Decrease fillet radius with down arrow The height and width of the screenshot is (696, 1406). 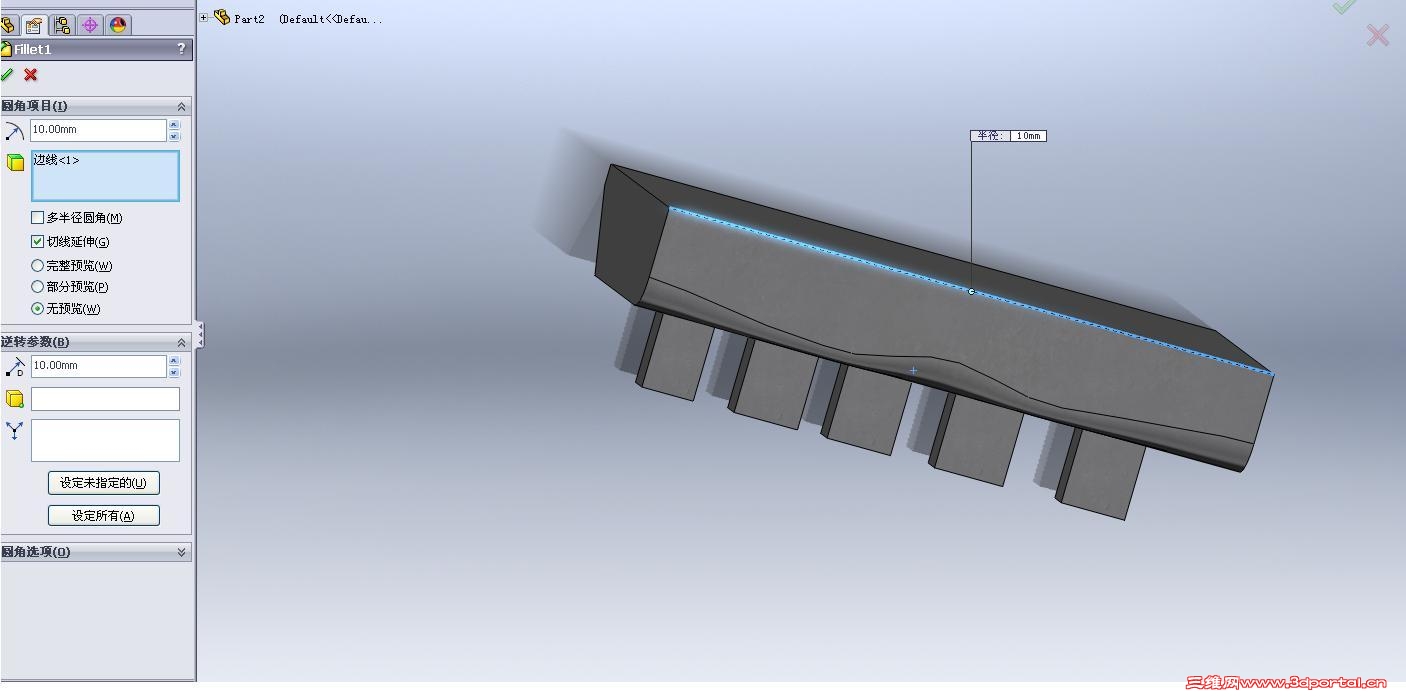tap(174, 136)
